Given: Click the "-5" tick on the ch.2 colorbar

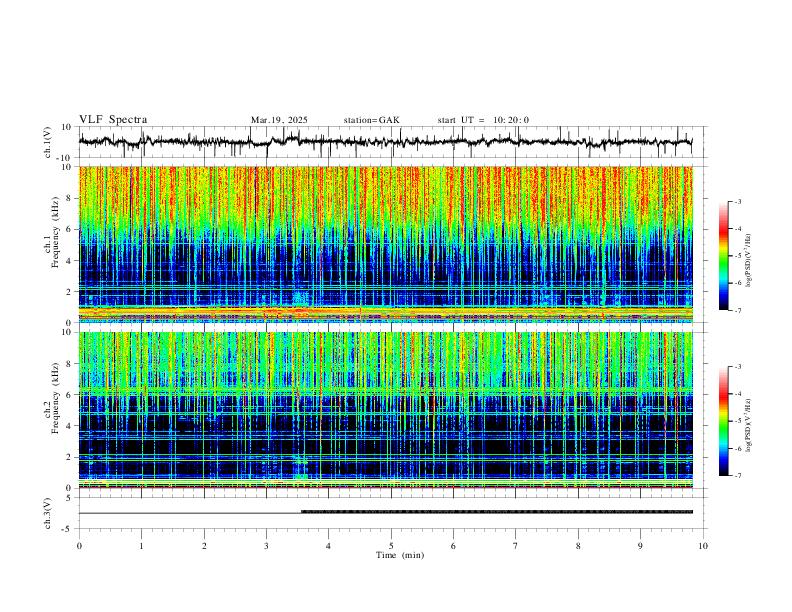Looking at the screenshot, I should 737,421.
